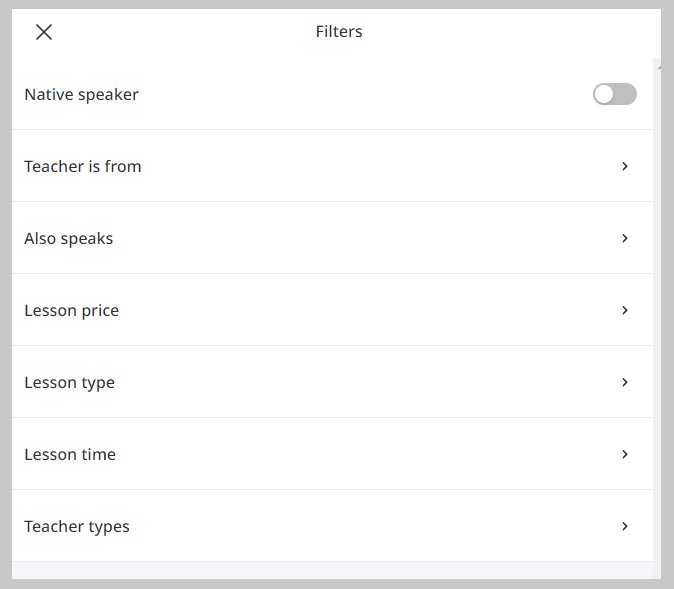Click the Lesson type chevron icon
The width and height of the screenshot is (674, 589).
pyautogui.click(x=625, y=382)
